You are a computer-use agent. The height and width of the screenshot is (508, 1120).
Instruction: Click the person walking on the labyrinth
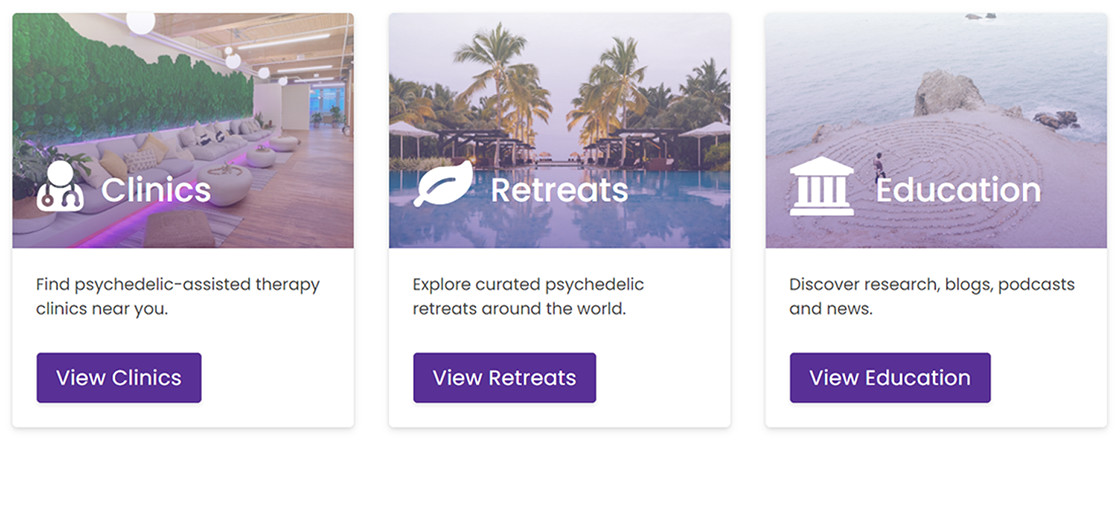pos(879,165)
